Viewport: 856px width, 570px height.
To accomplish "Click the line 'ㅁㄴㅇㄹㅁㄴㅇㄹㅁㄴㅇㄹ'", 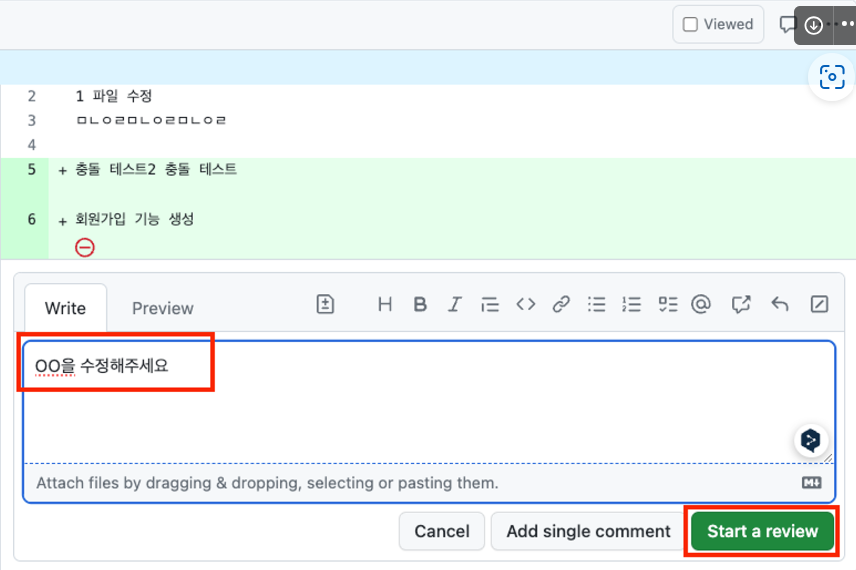I will tap(151, 120).
